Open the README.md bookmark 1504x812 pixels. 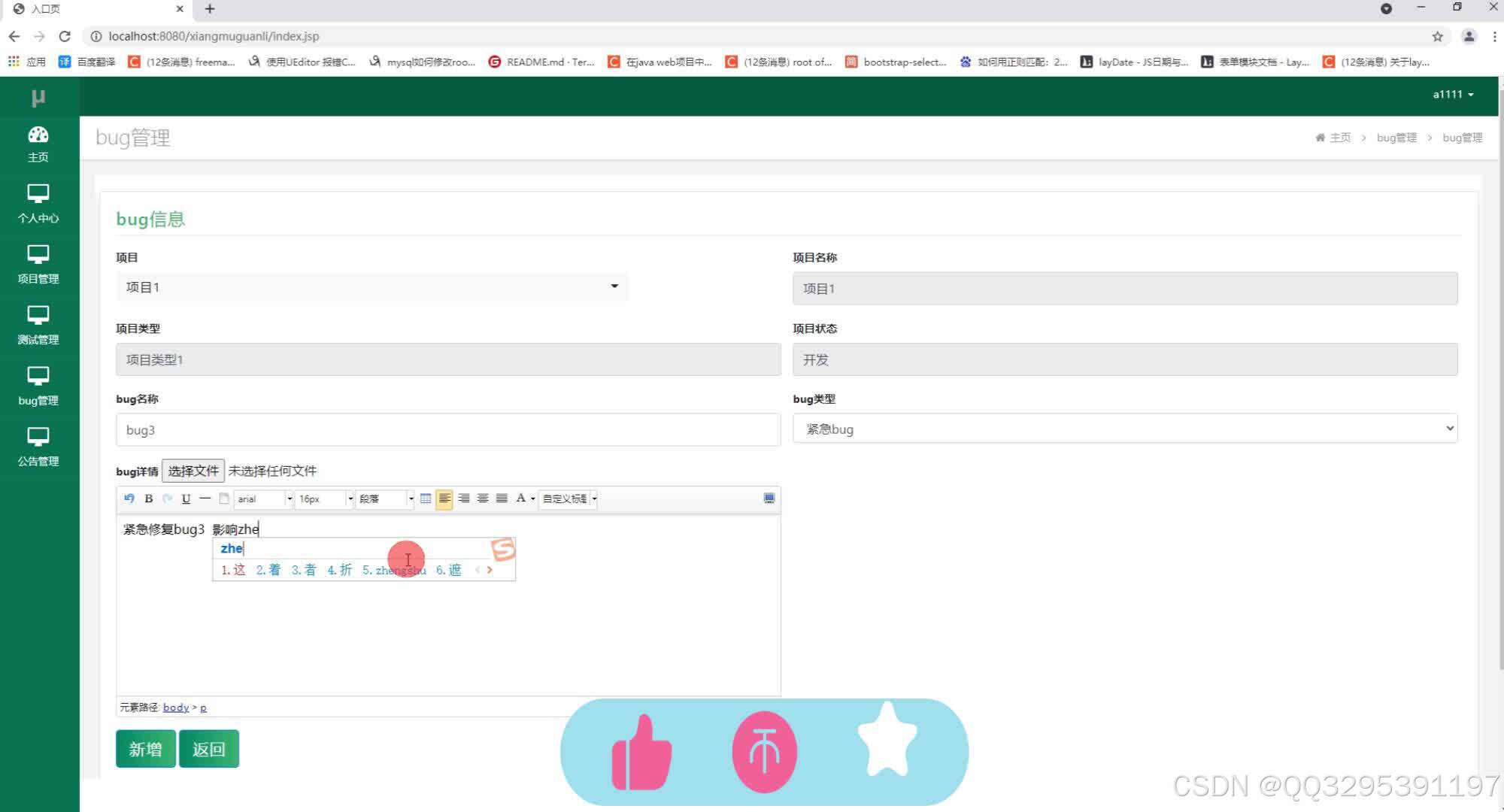click(x=541, y=62)
